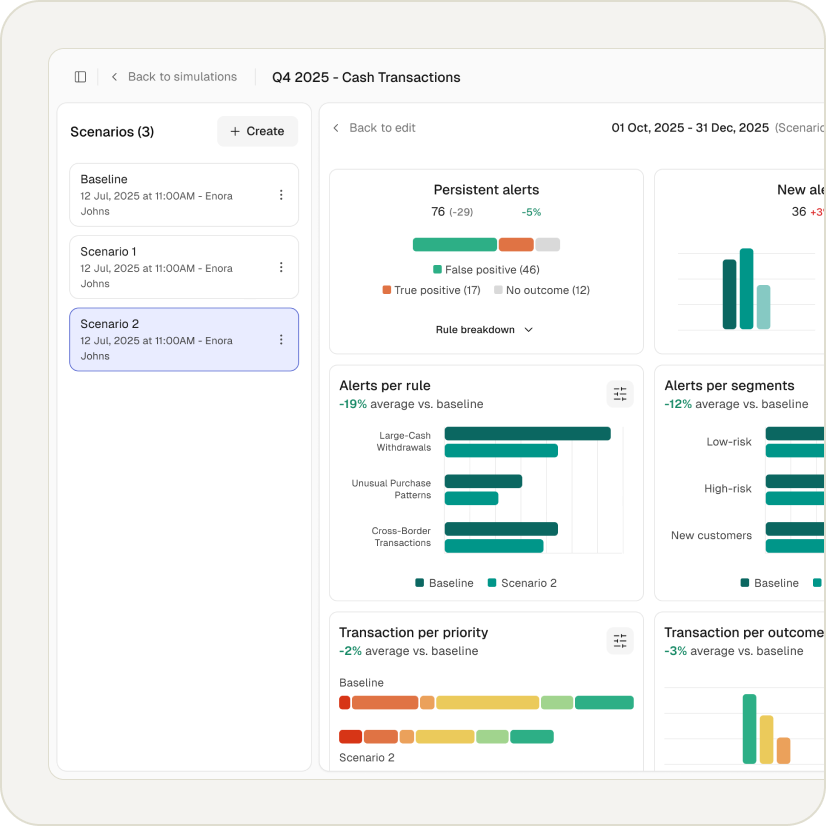Click the -2% average vs. baseline text
826x826 pixels.
[409, 651]
